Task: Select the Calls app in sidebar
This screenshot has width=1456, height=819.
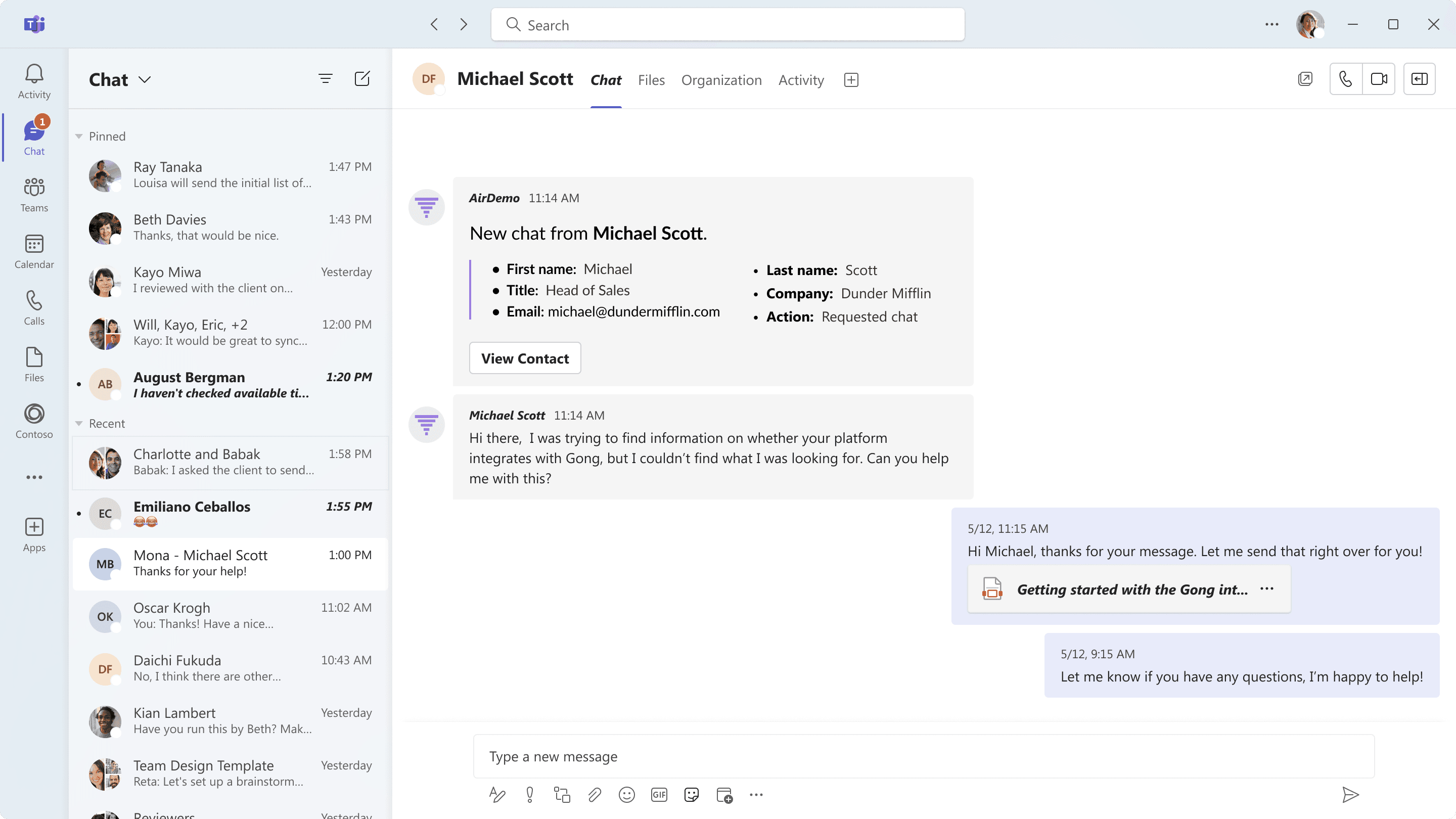Action: click(34, 307)
